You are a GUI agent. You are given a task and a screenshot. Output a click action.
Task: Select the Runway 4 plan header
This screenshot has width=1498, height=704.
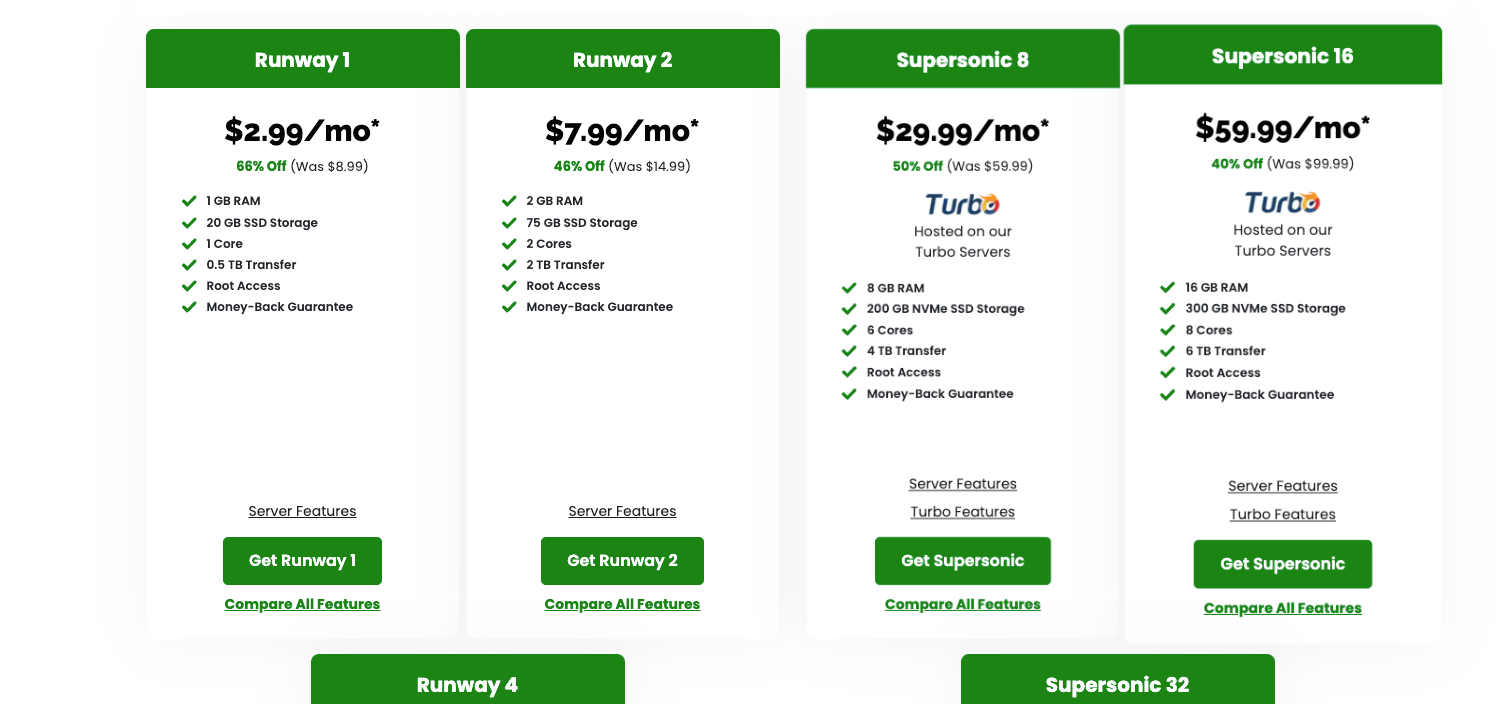pos(467,686)
